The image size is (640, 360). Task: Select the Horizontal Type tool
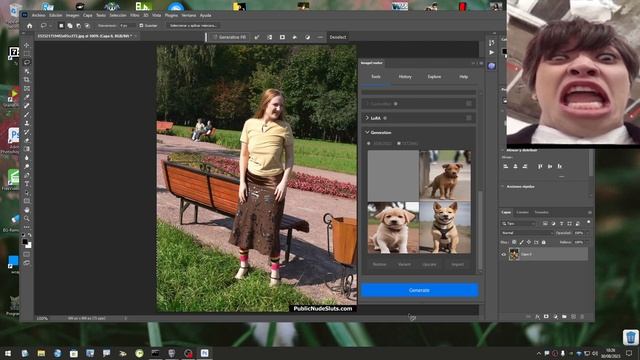pos(27,184)
